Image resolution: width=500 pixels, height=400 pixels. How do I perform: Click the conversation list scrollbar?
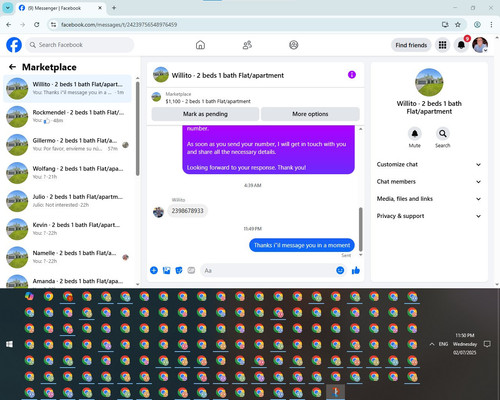pyautogui.click(x=137, y=129)
